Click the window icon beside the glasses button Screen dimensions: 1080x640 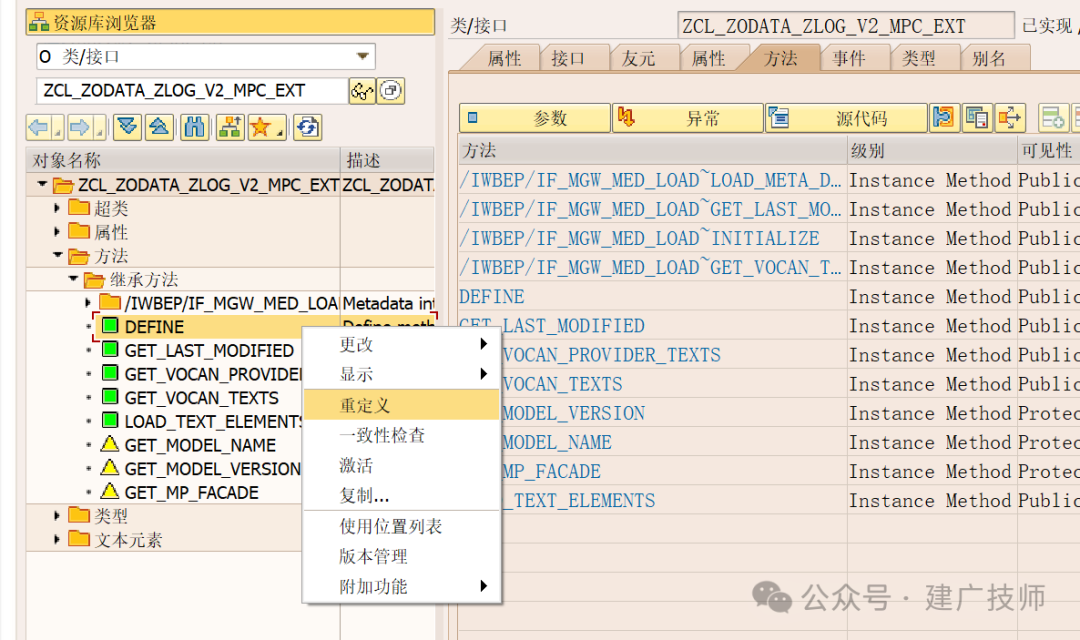[391, 91]
